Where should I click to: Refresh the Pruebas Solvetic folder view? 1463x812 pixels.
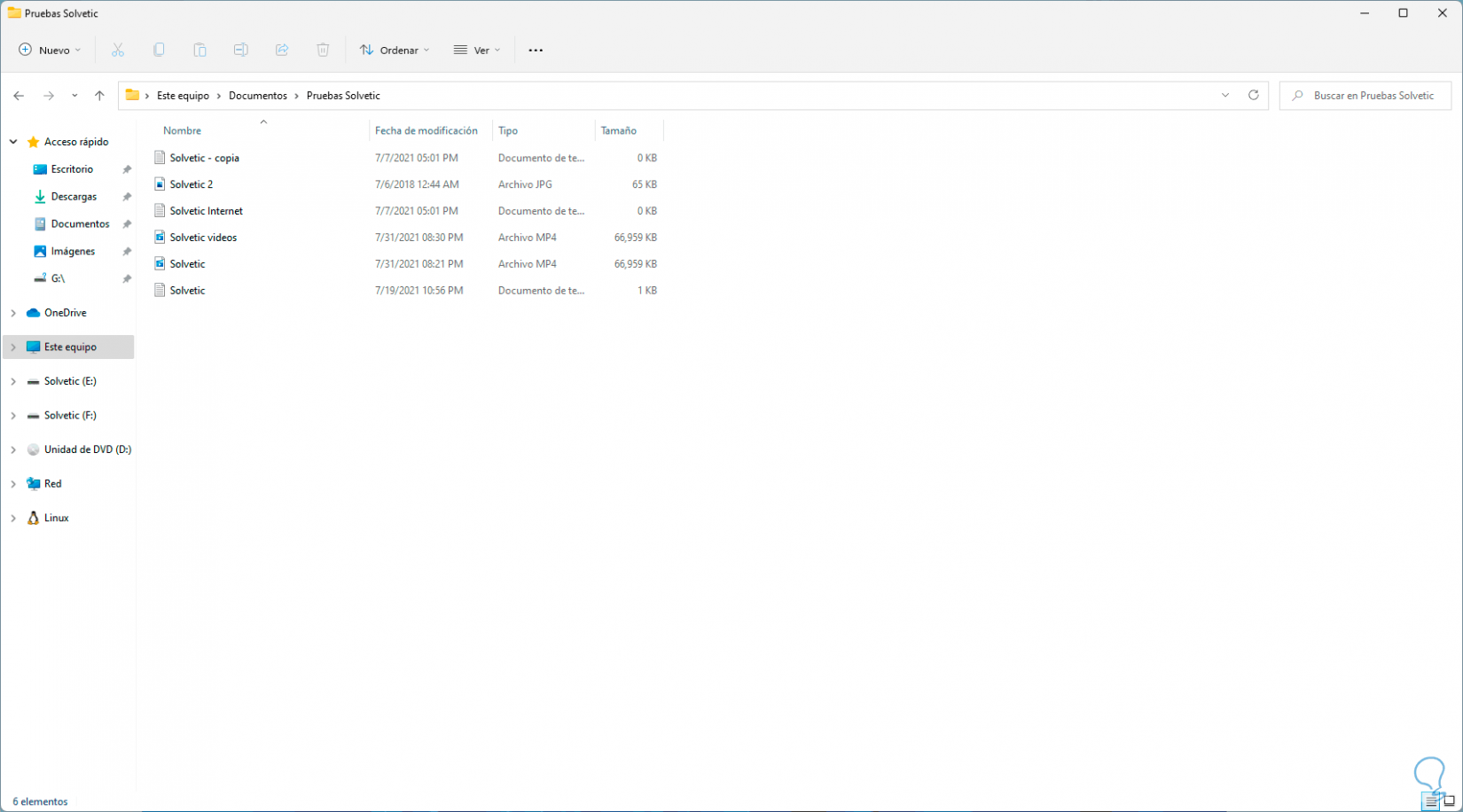click(1254, 95)
